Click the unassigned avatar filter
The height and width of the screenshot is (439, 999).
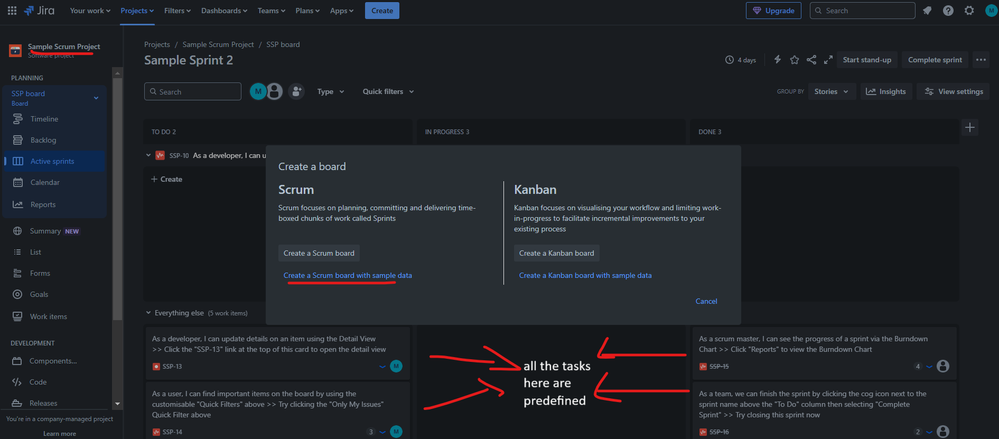[x=275, y=92]
